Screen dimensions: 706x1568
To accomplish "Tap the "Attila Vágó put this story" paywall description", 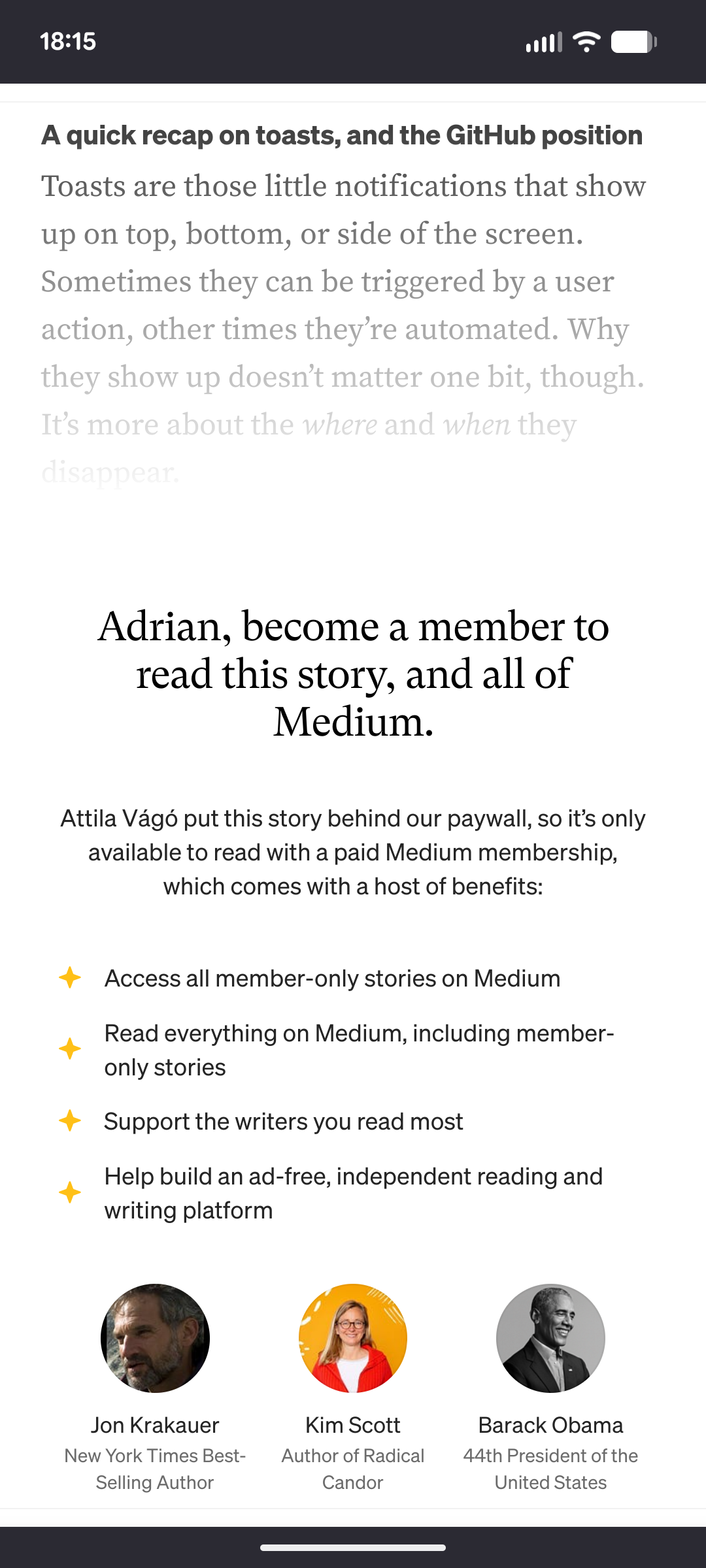I will coord(353,852).
